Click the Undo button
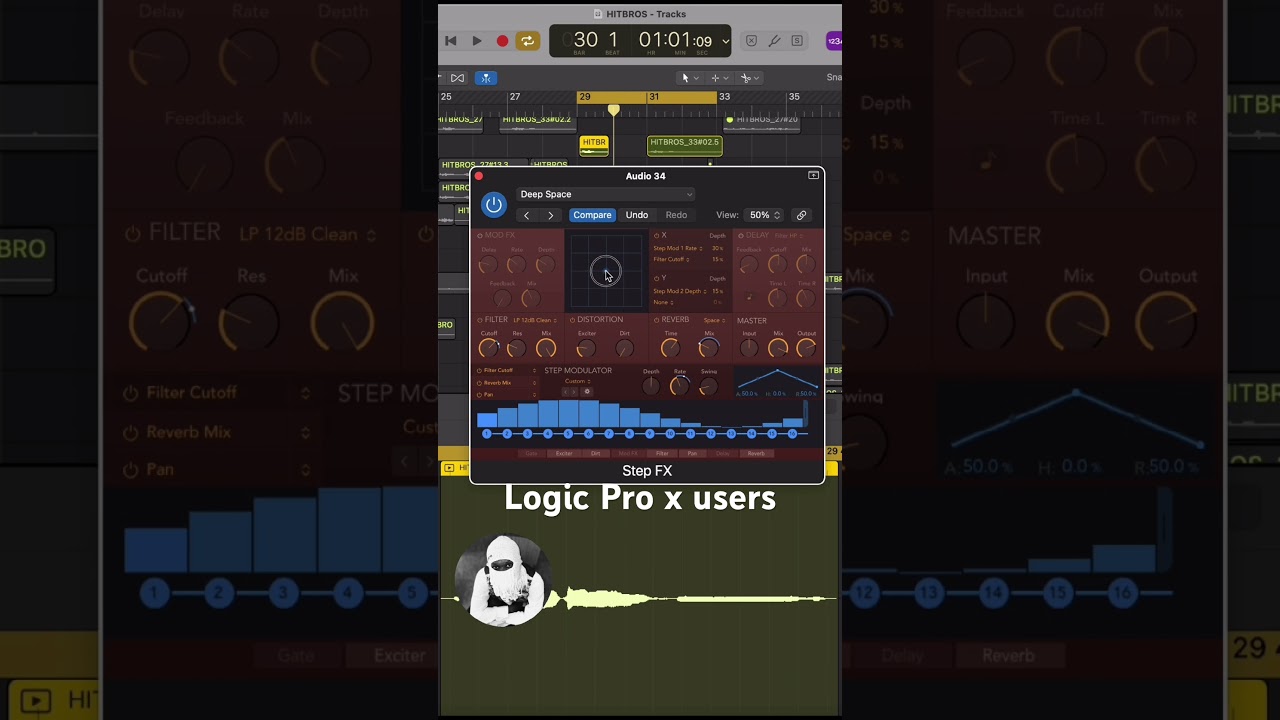 637,215
